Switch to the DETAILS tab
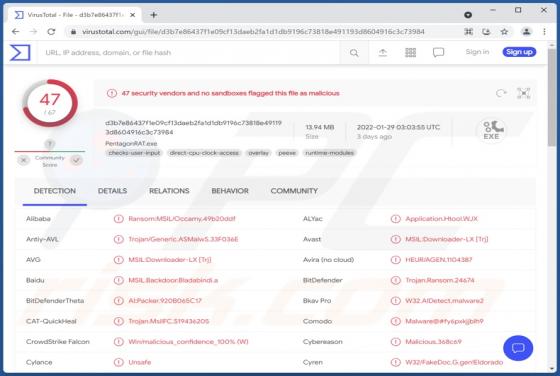Screen dimensions: 560x376 (112, 191)
